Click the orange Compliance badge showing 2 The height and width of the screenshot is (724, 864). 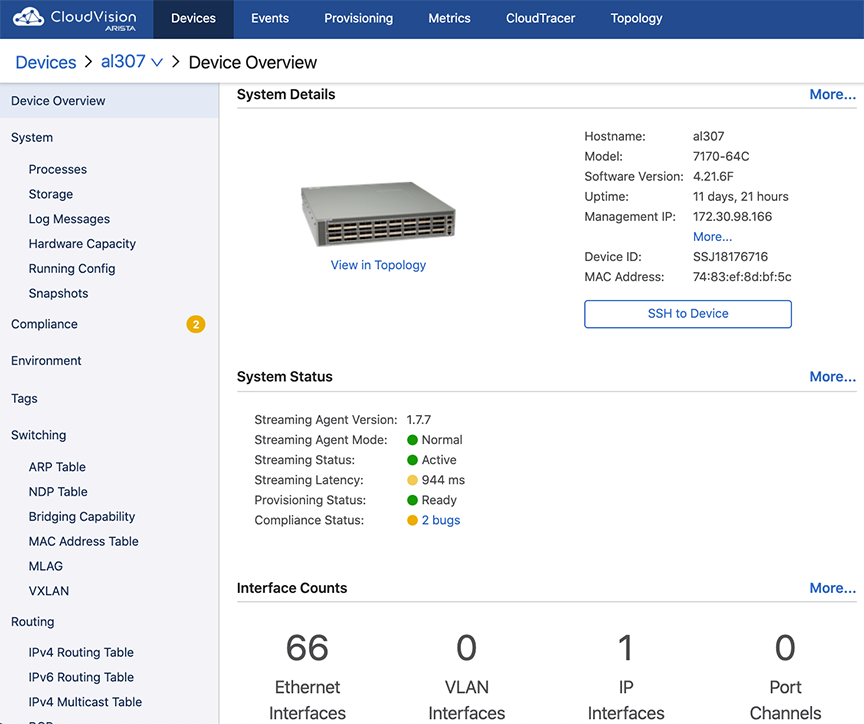point(196,325)
